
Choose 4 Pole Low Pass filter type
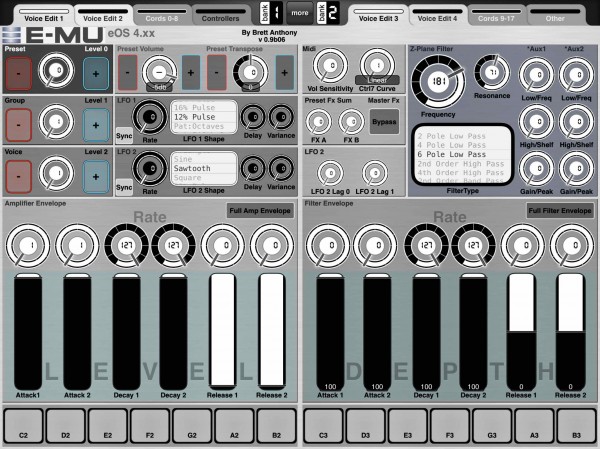tap(452, 145)
